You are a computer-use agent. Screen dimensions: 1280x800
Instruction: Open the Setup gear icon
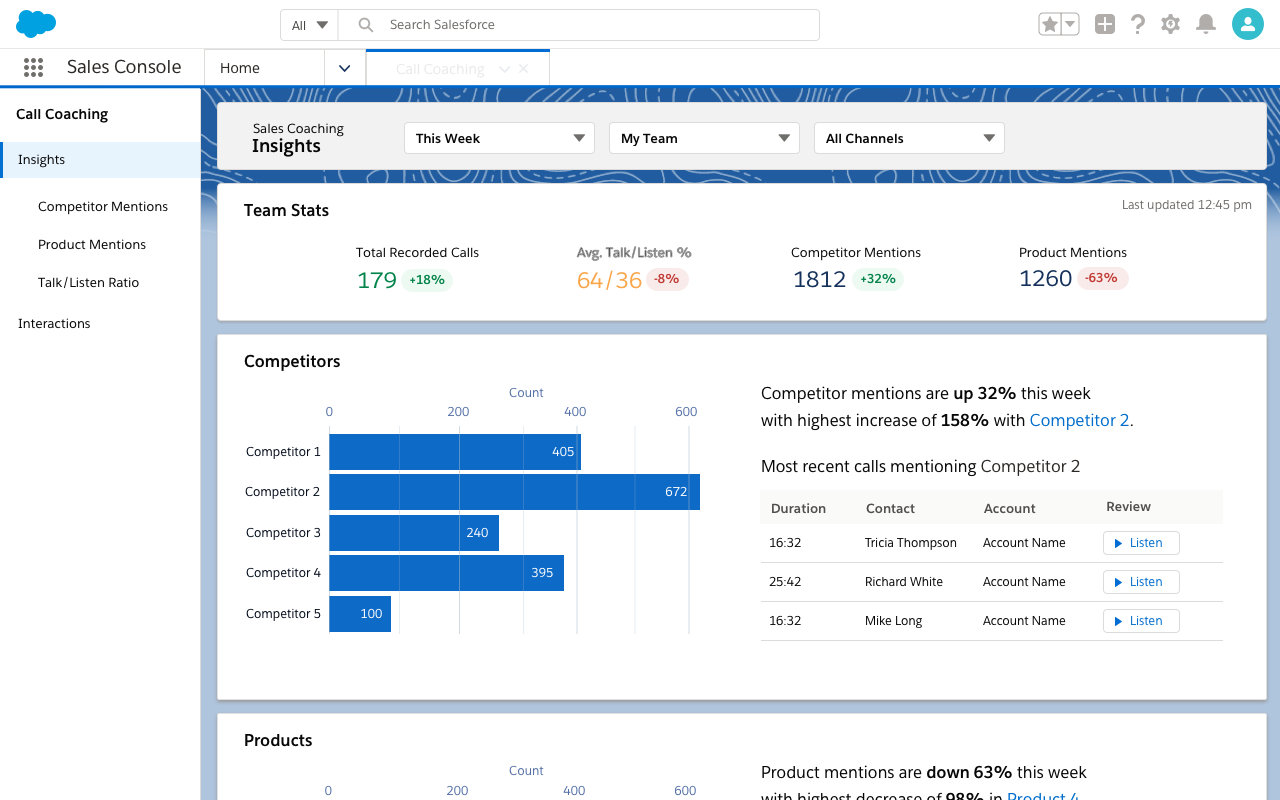(x=1170, y=25)
